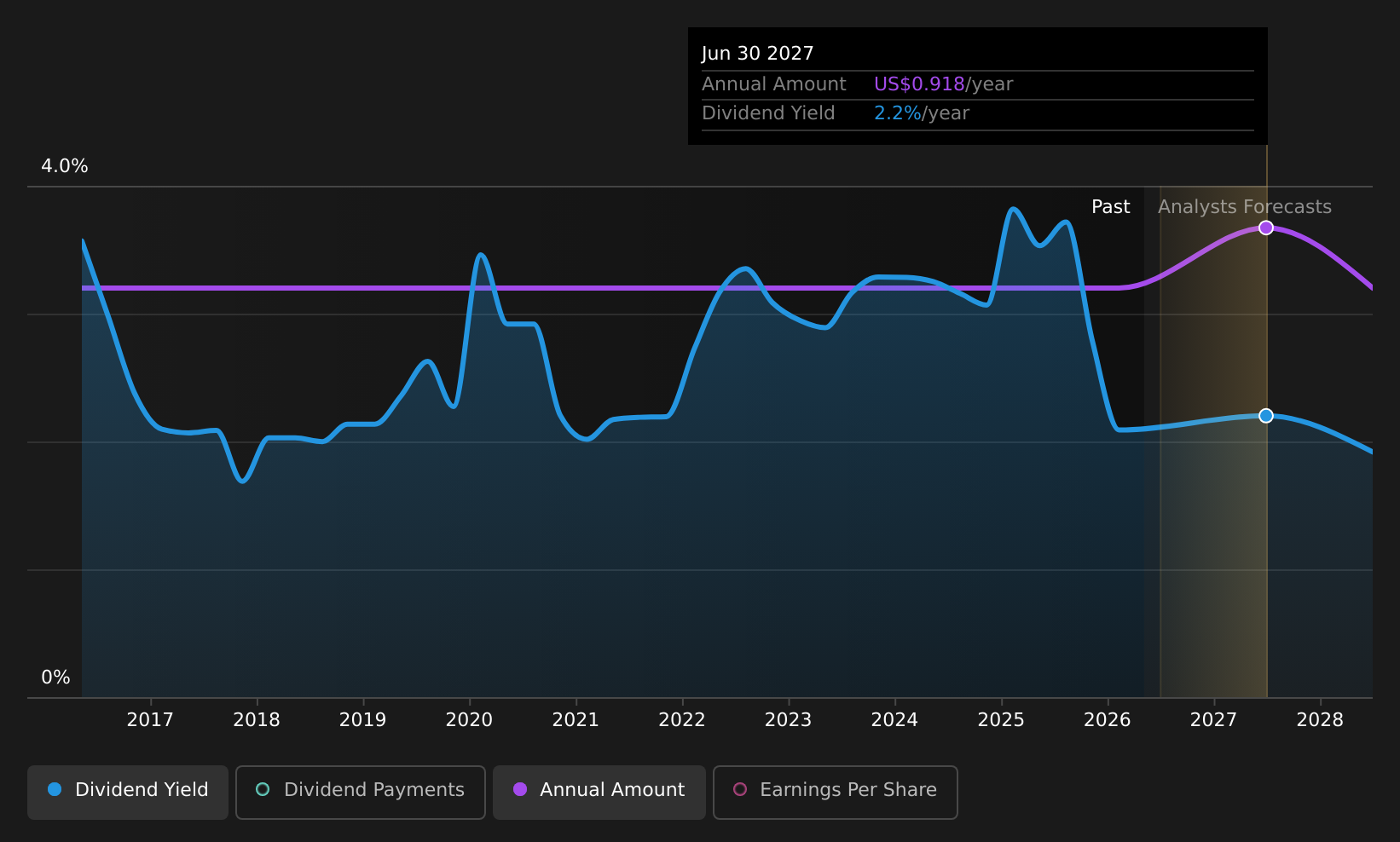Screen dimensions: 1400x842
Task: Click the 2.2%/year tooltip value
Action: [x=922, y=113]
